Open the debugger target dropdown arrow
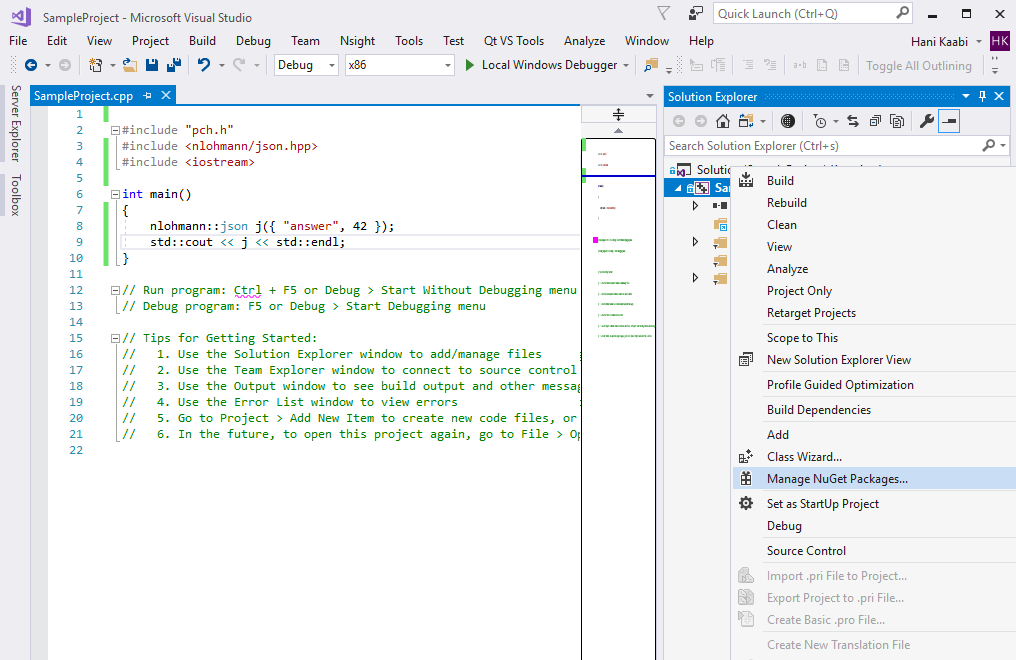This screenshot has height=660, width=1016. tap(626, 65)
